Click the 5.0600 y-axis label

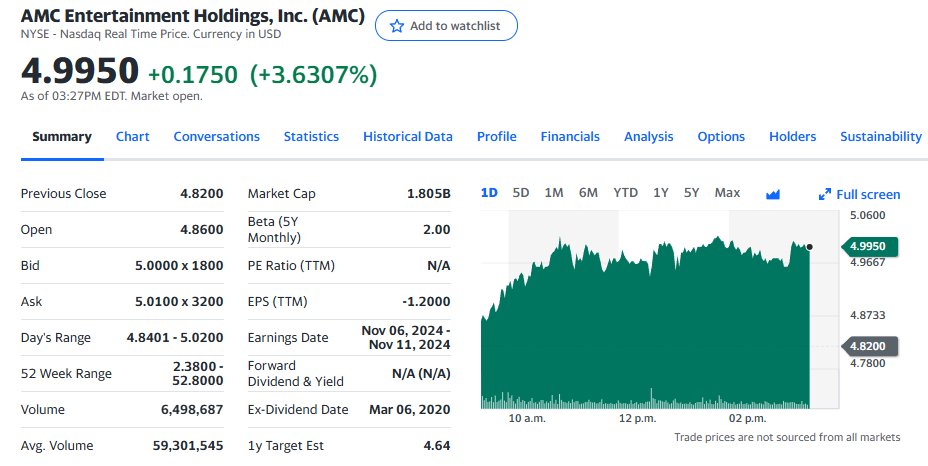(x=868, y=216)
